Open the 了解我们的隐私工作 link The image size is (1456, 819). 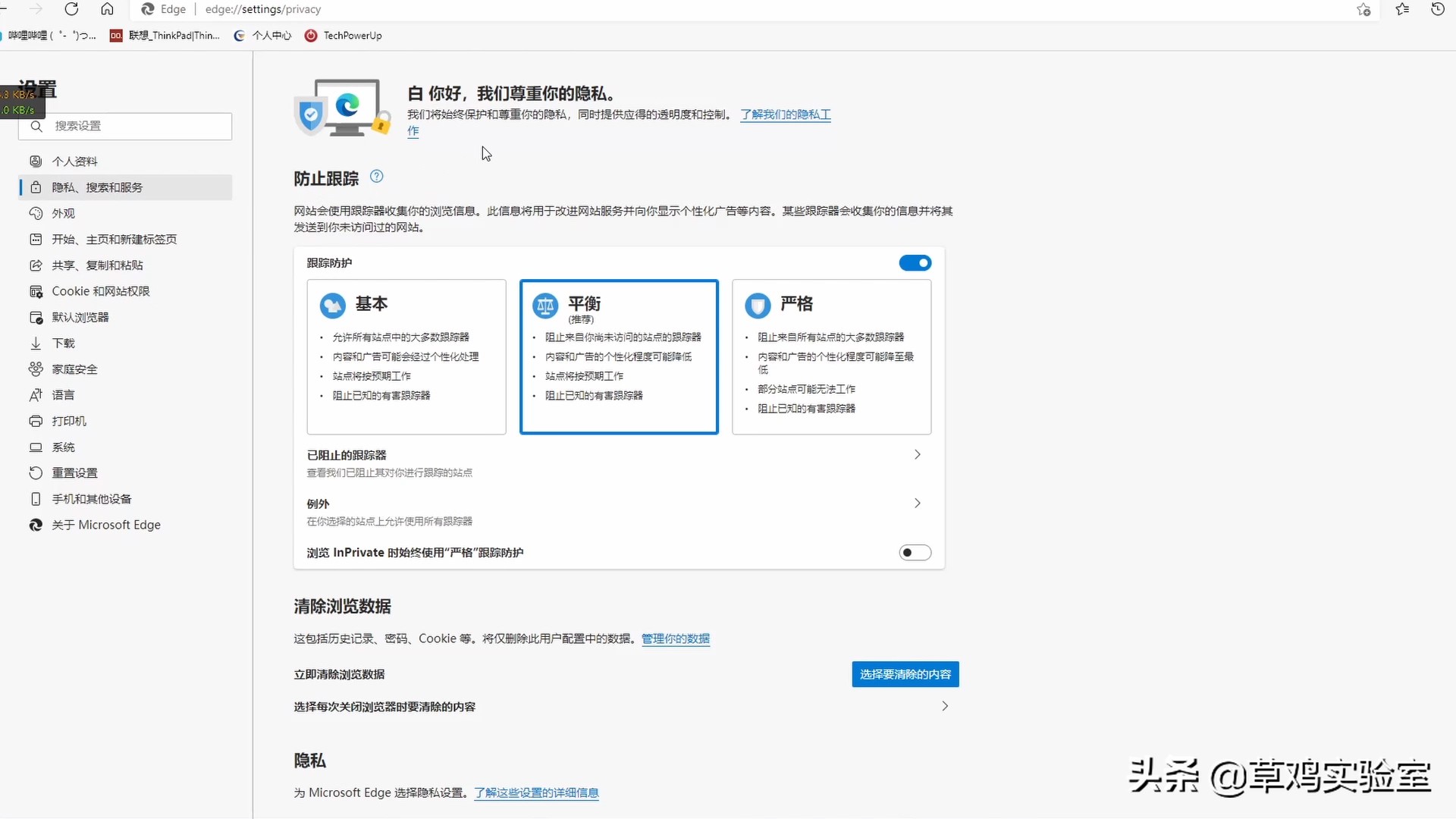(786, 115)
